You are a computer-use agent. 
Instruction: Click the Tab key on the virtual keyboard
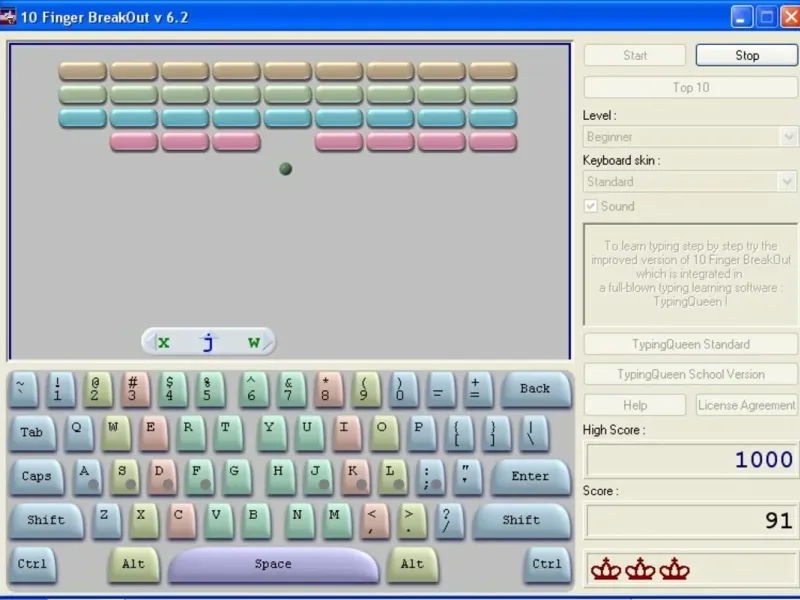pos(33,434)
